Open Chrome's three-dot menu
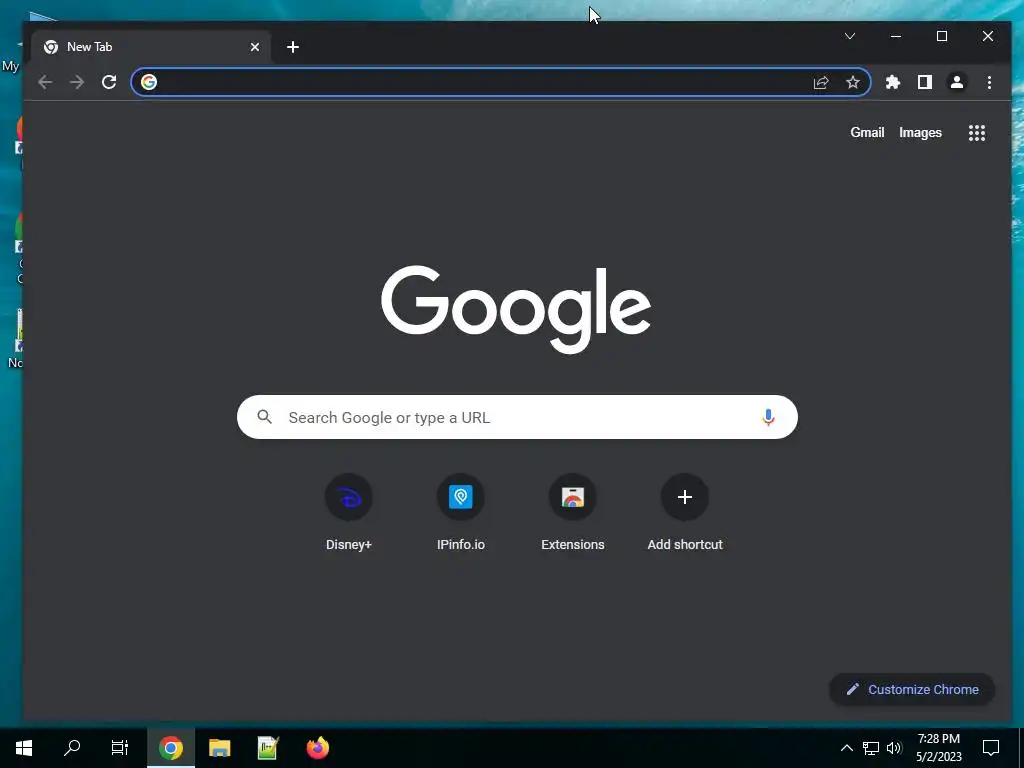The height and width of the screenshot is (768, 1024). [x=989, y=82]
